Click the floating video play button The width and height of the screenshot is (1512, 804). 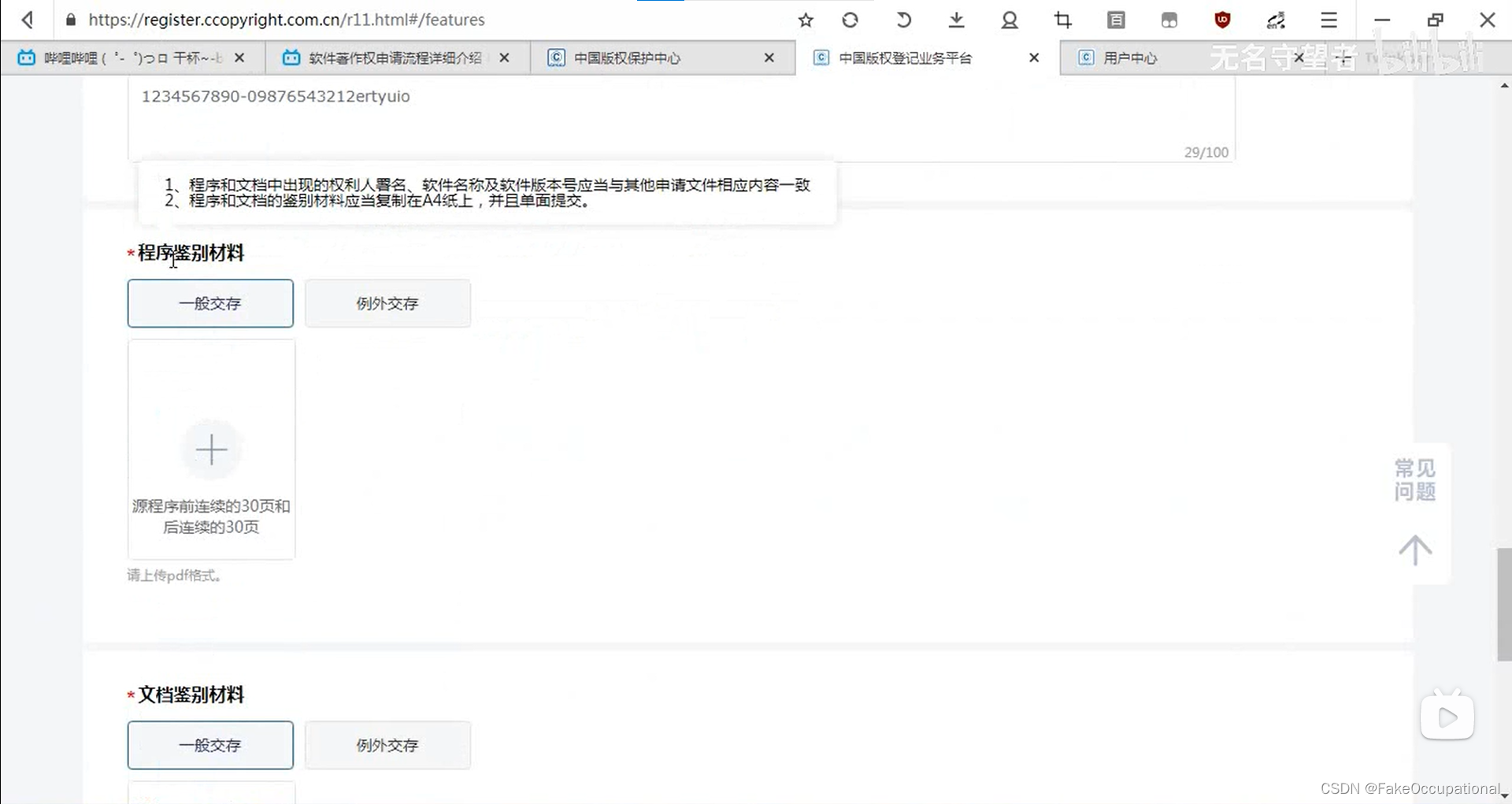click(1447, 717)
